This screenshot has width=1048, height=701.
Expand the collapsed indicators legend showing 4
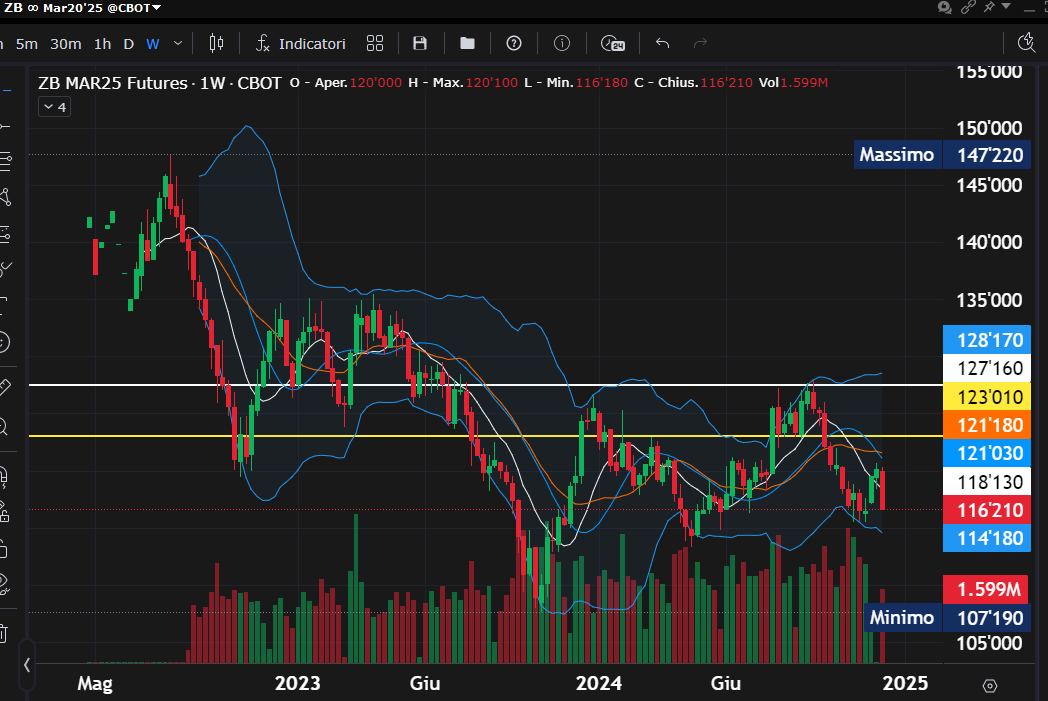click(x=55, y=107)
